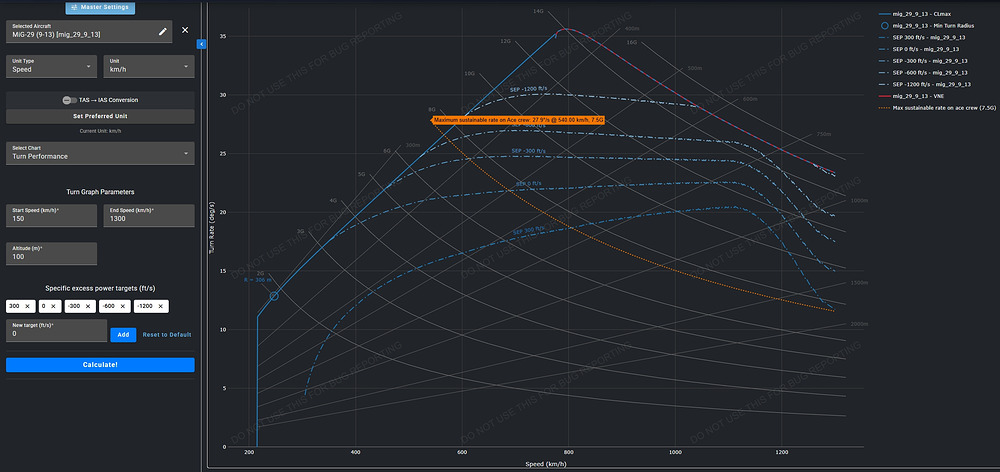Open the Select Chart dropdown
1000x472 pixels.
tap(100, 153)
